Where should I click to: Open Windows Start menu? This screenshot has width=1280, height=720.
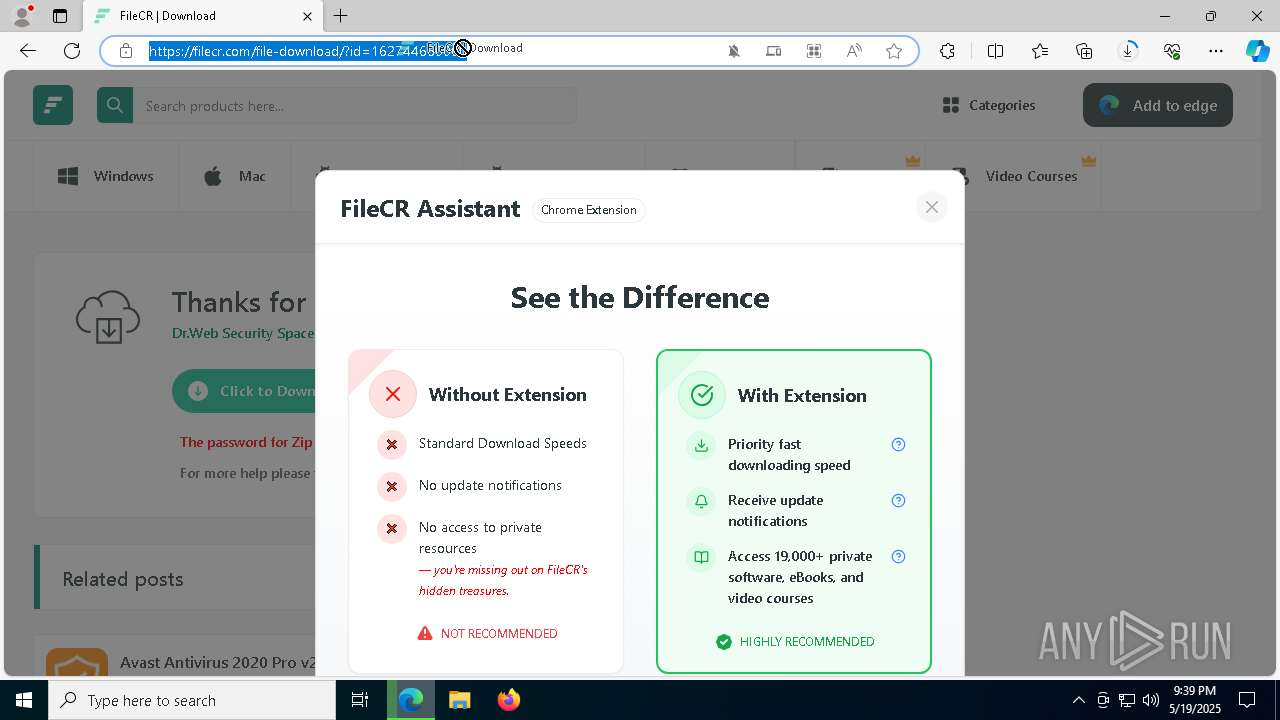[x=24, y=700]
